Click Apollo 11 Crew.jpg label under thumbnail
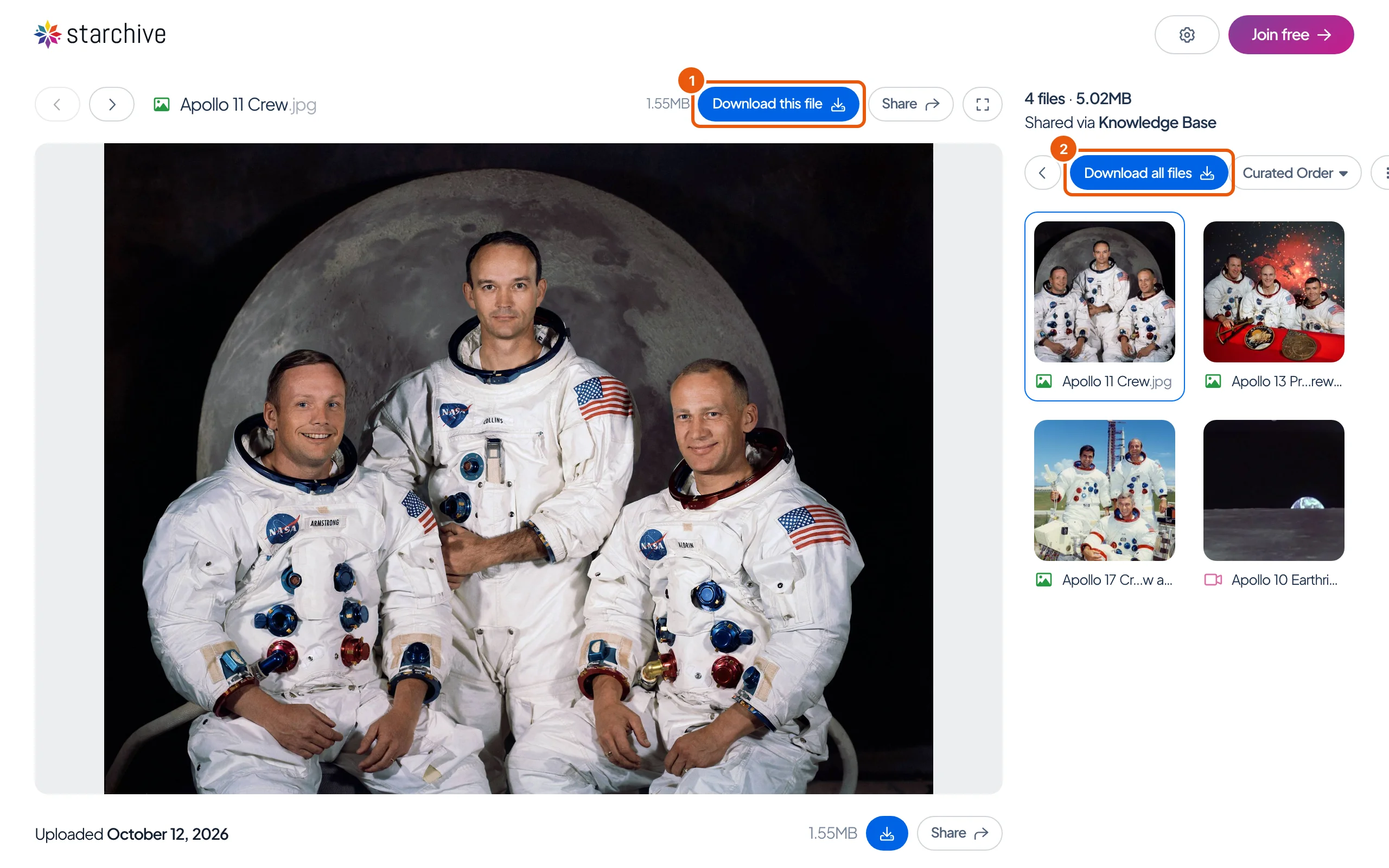This screenshot has width=1389, height=868. (1117, 381)
